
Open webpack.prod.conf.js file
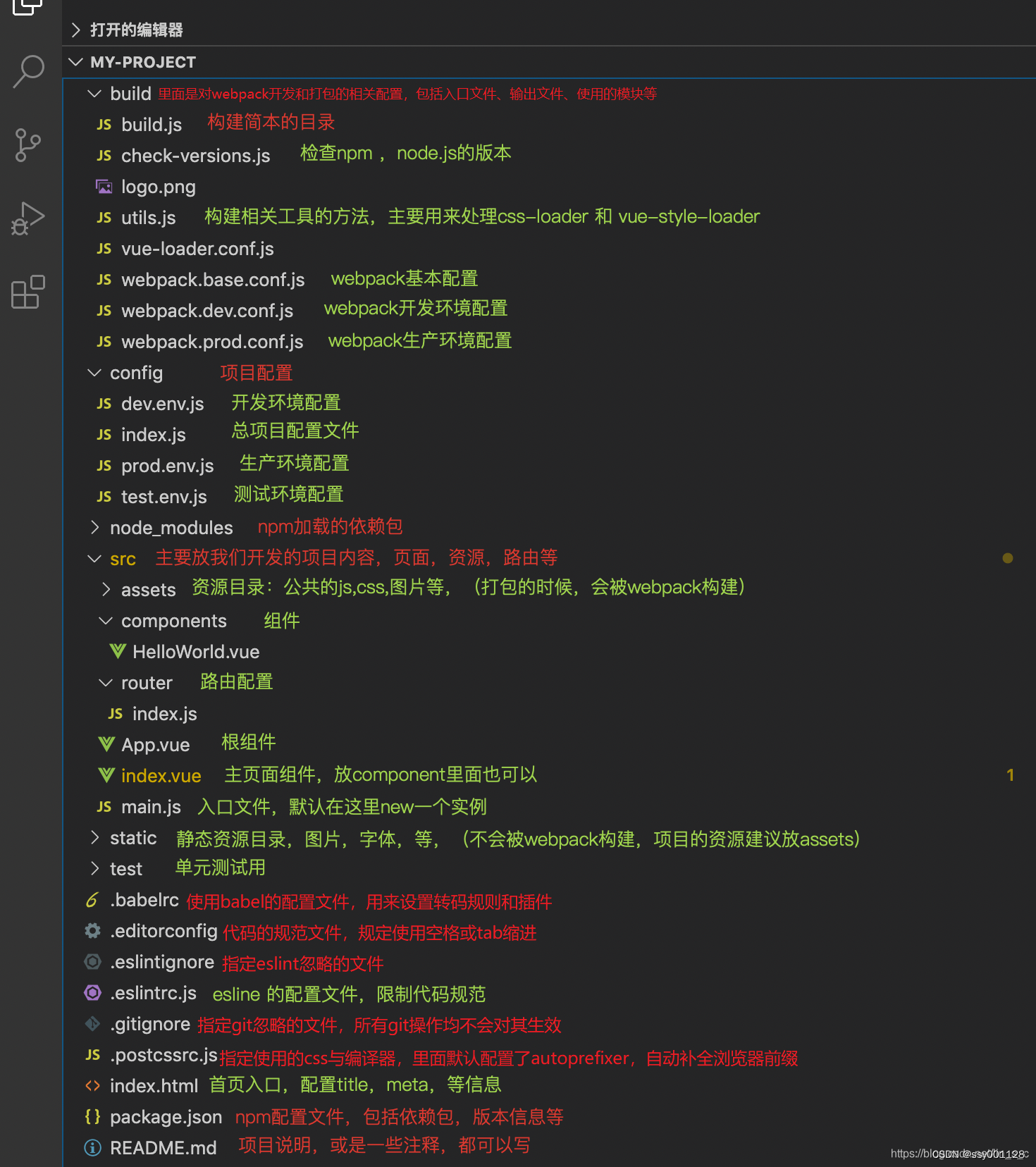[x=212, y=342]
